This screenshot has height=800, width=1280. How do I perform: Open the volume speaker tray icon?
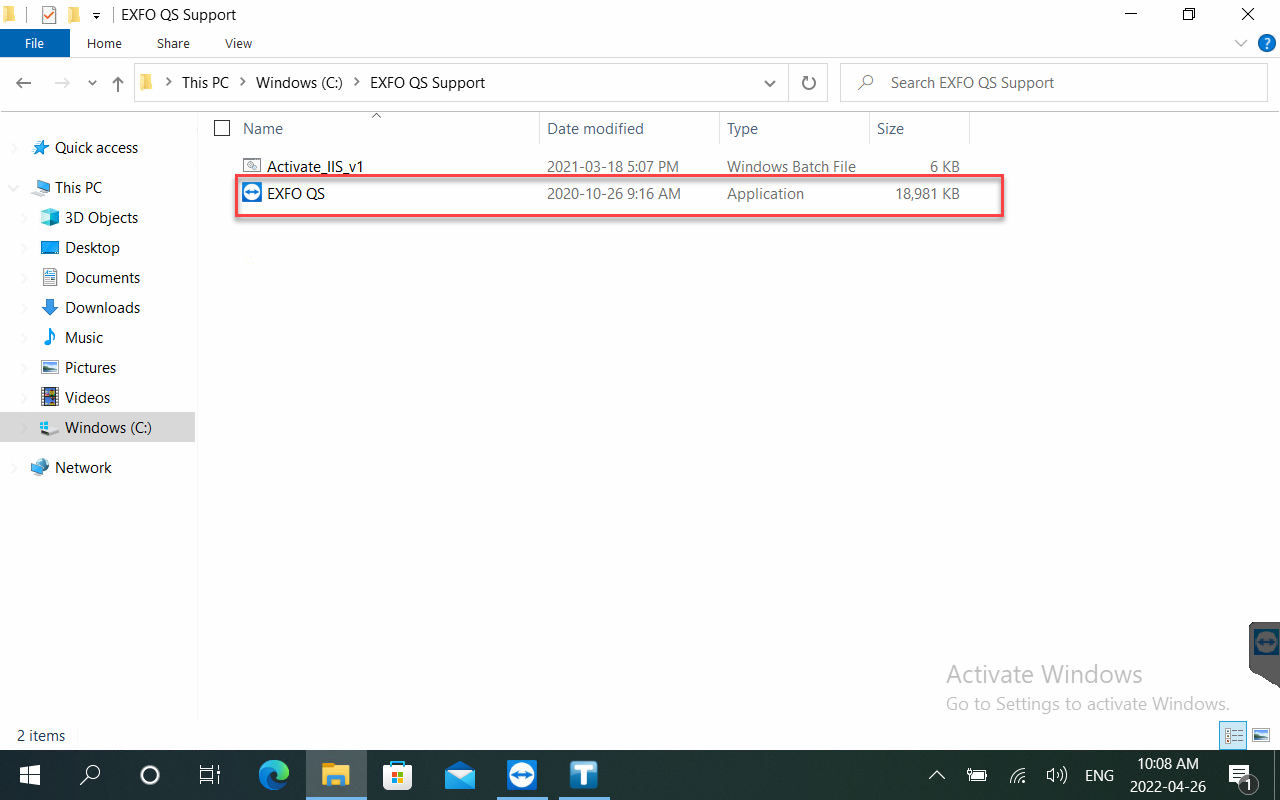(1056, 775)
